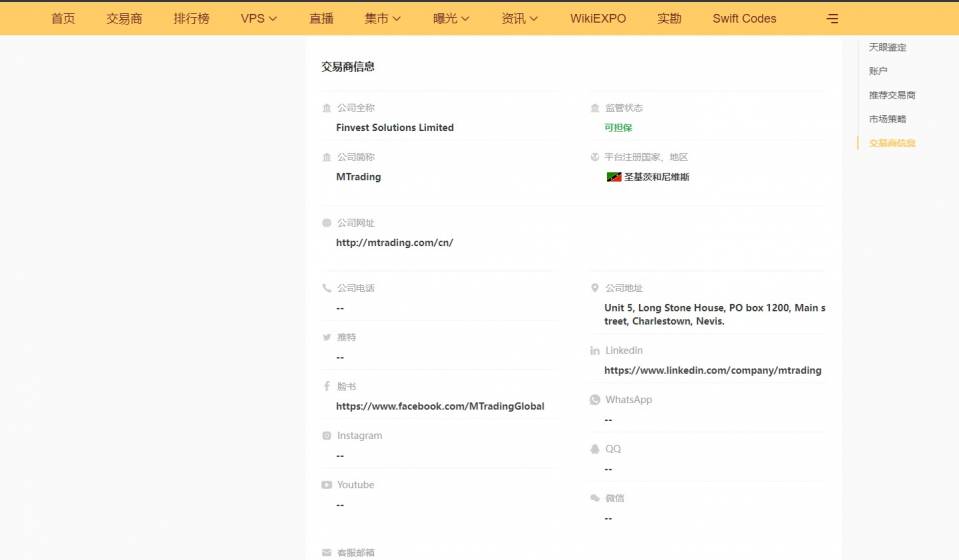This screenshot has height=560, width=959.
Task: Click the Facebook icon
Action: tap(327, 386)
